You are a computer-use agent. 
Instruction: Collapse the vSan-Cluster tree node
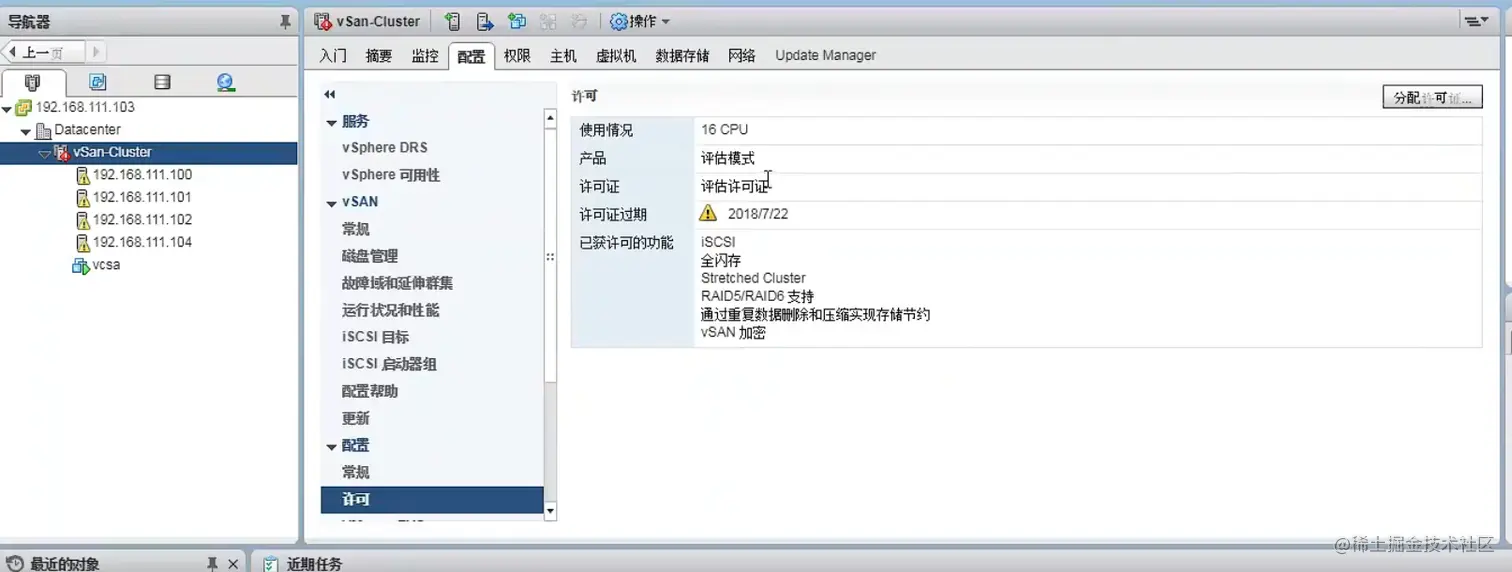(x=44, y=153)
